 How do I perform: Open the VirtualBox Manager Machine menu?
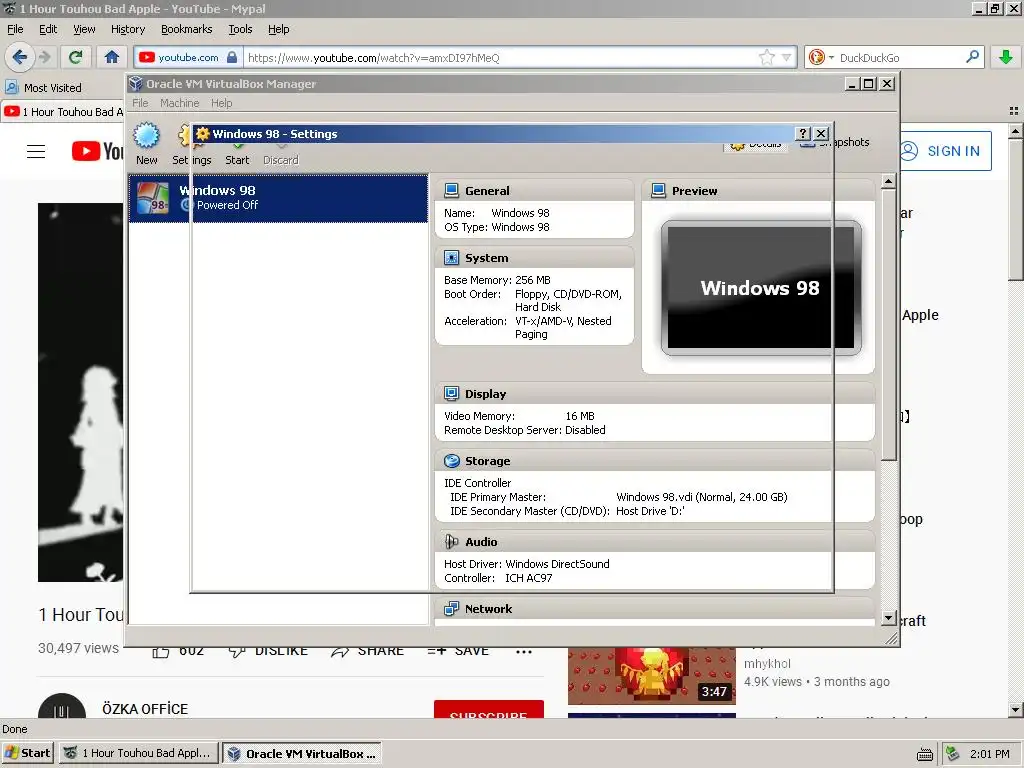click(x=180, y=103)
